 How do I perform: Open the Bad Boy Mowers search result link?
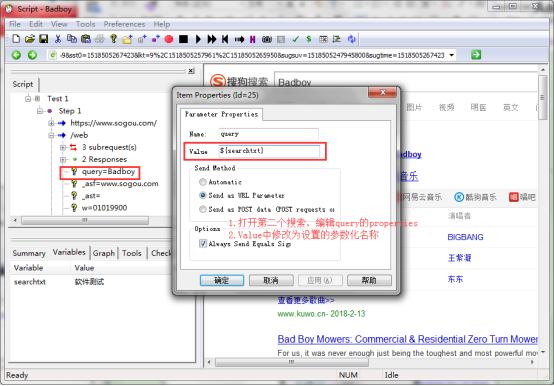(x=407, y=339)
